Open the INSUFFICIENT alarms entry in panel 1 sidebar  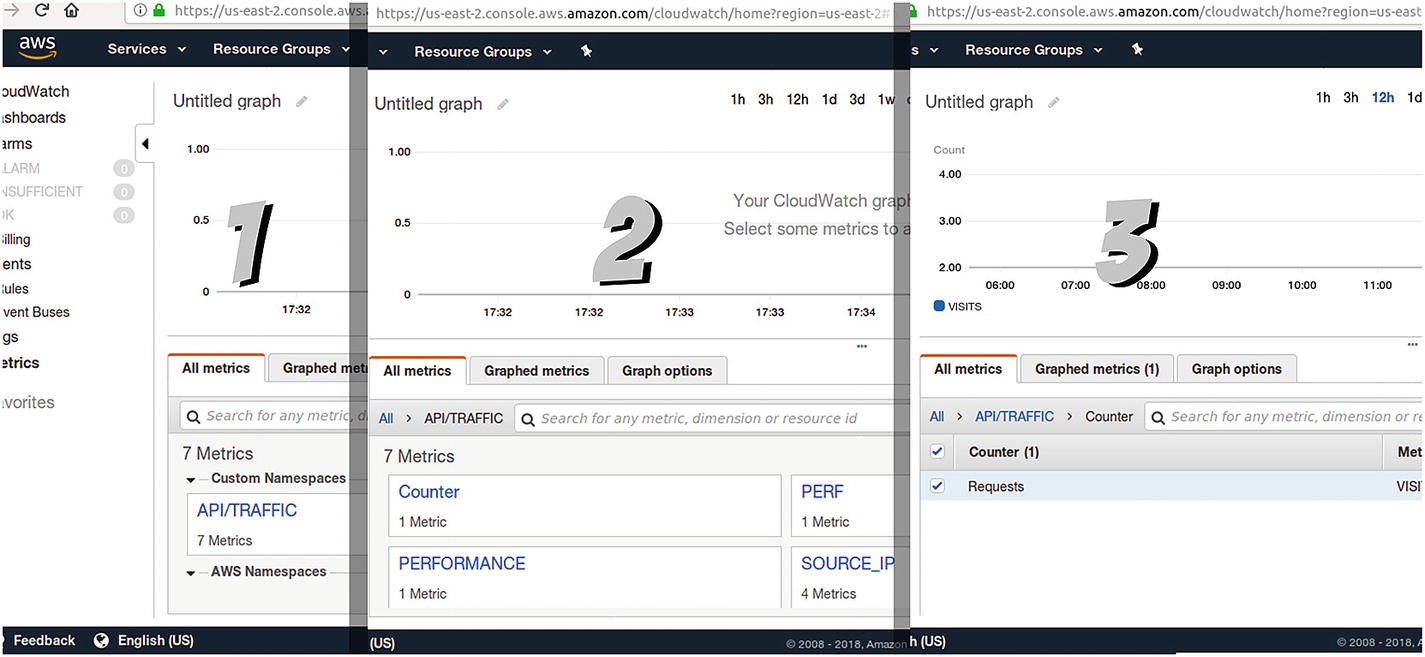coord(42,191)
